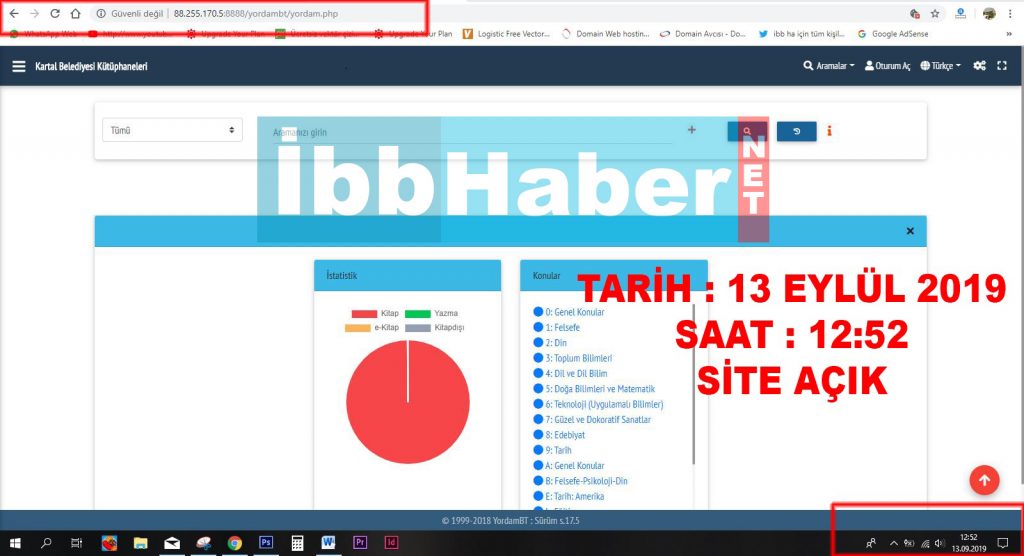Open the orange info icon
This screenshot has height=556, width=1024.
[829, 131]
